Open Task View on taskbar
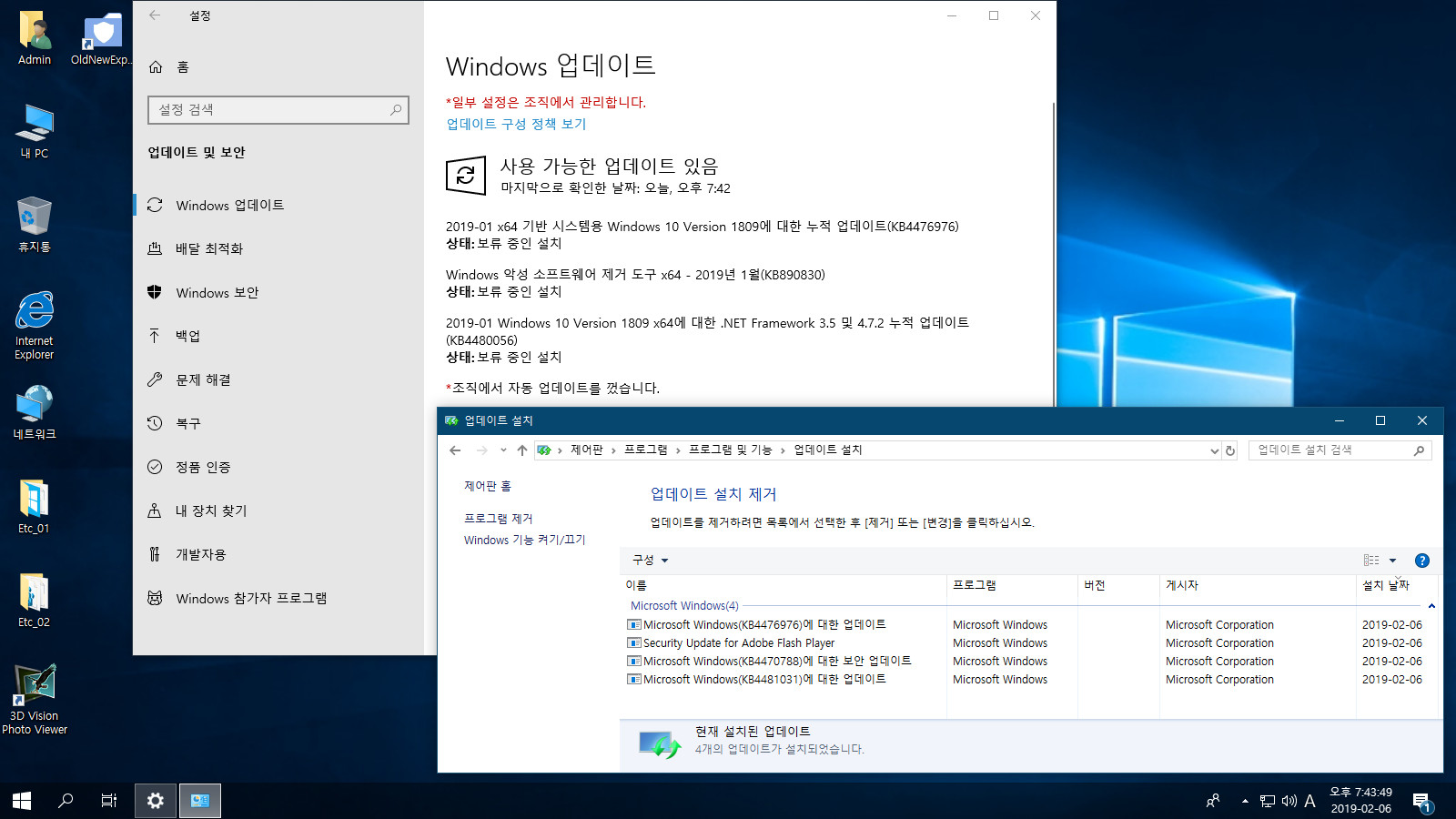This screenshot has height=819, width=1456. point(109,801)
